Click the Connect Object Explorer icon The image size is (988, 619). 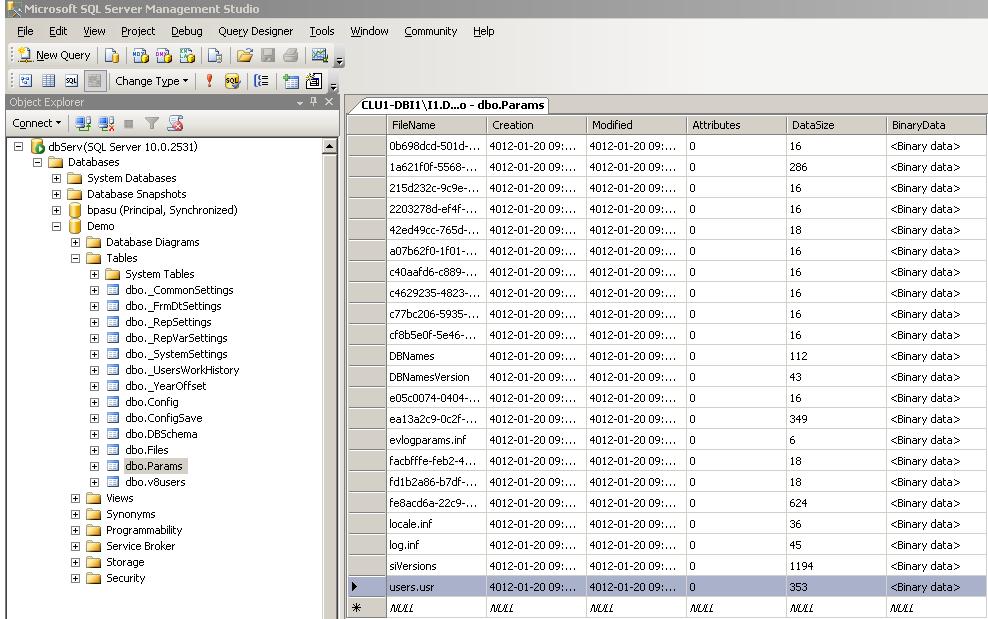pyautogui.click(x=83, y=123)
